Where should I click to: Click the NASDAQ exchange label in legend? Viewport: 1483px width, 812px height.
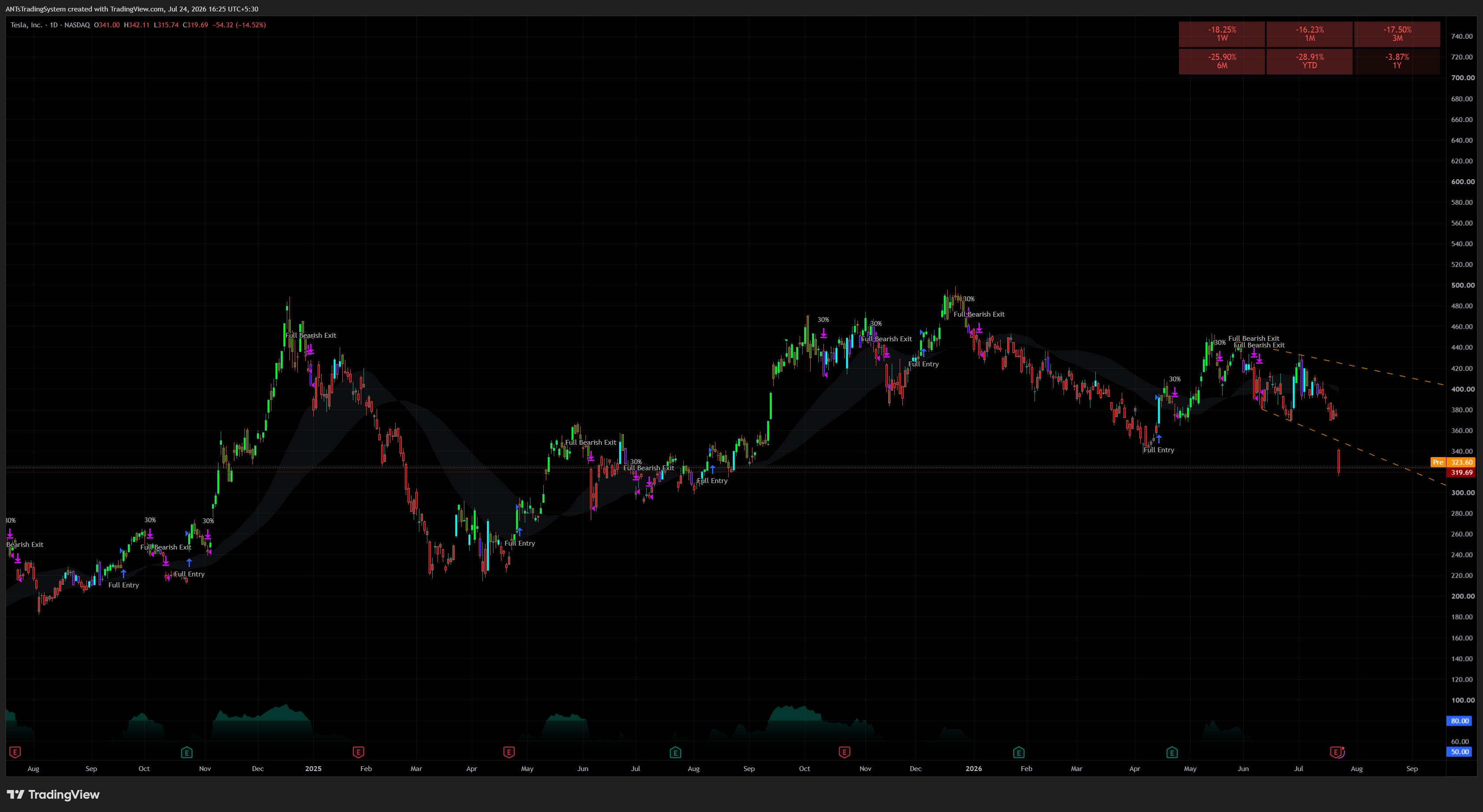[x=77, y=25]
